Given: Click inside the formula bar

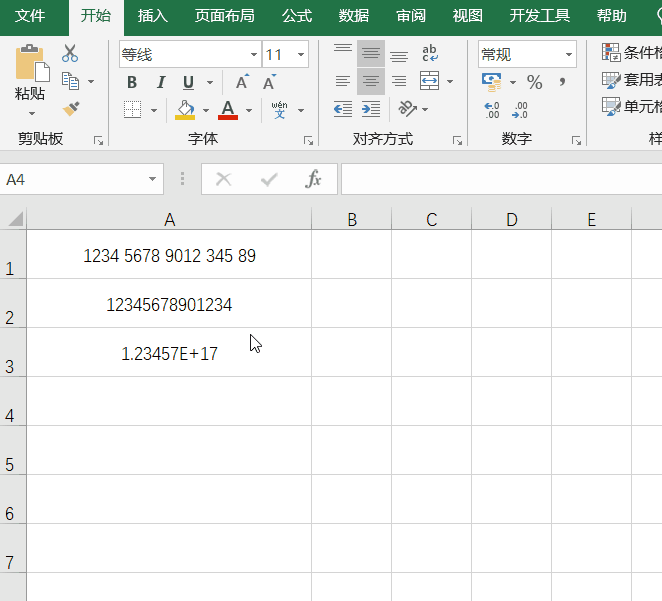Looking at the screenshot, I should pos(502,179).
